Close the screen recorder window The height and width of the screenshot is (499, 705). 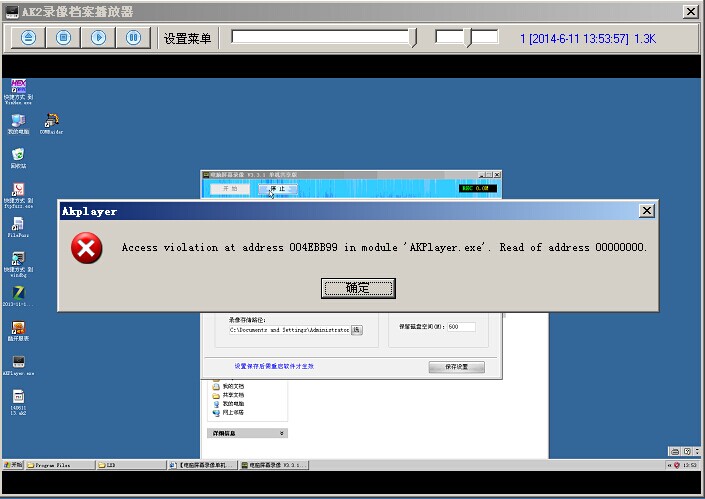pyautogui.click(x=497, y=174)
